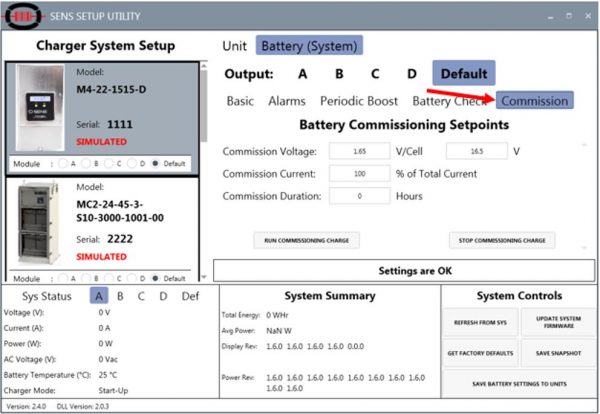Viewport: 600px width, 414px height.
Task: Click the SENS logo icon in title bar
Action: 24,16
